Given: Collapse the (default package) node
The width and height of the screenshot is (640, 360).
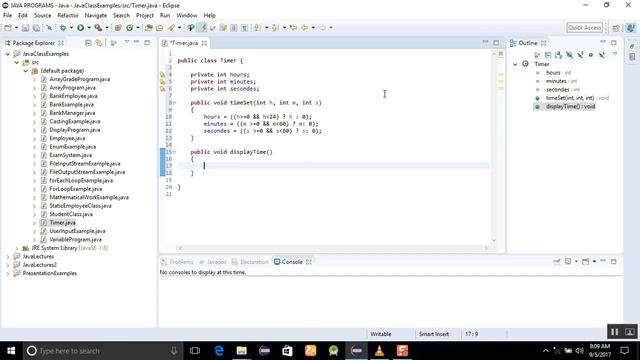Looking at the screenshot, I should tap(26, 71).
